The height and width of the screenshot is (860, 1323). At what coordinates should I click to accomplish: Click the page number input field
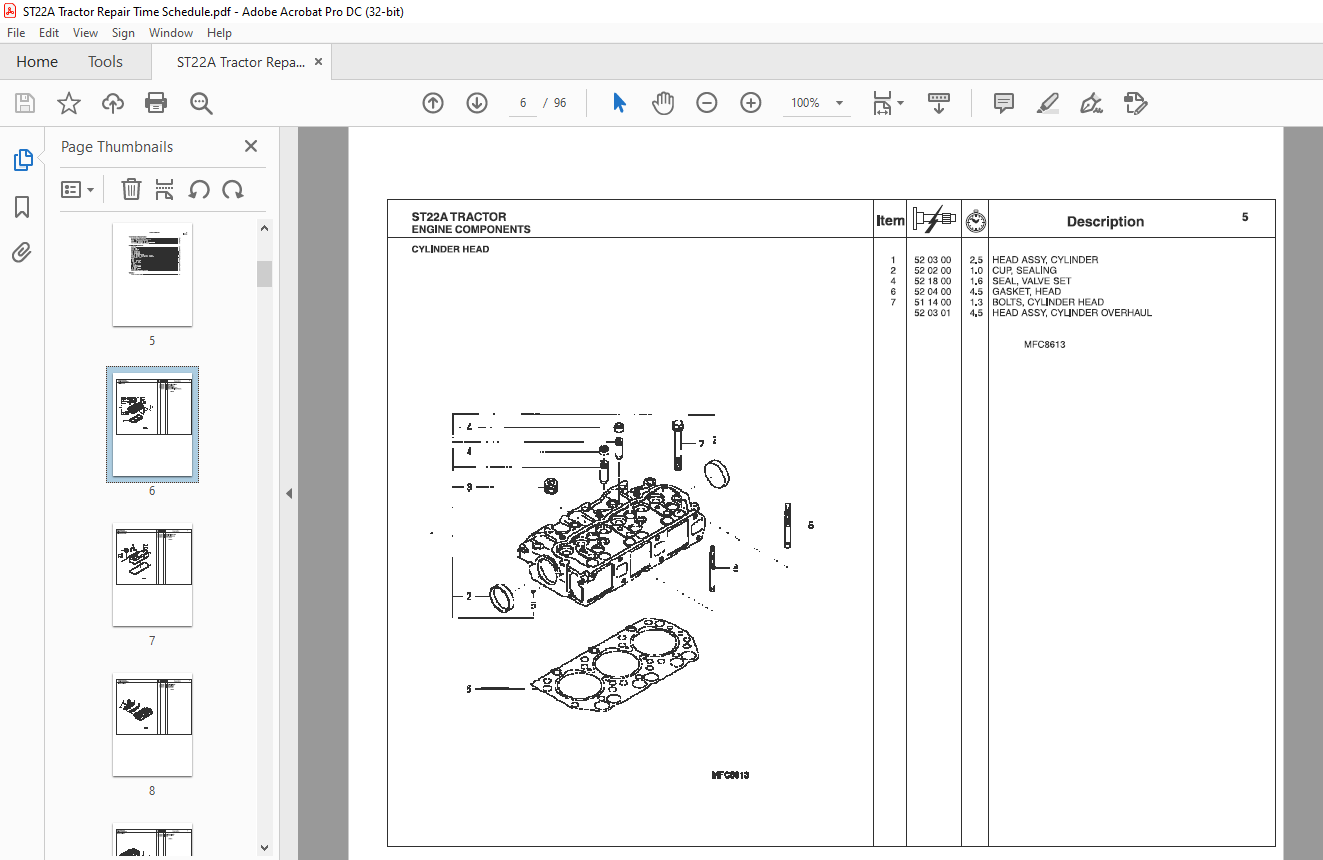pos(523,103)
